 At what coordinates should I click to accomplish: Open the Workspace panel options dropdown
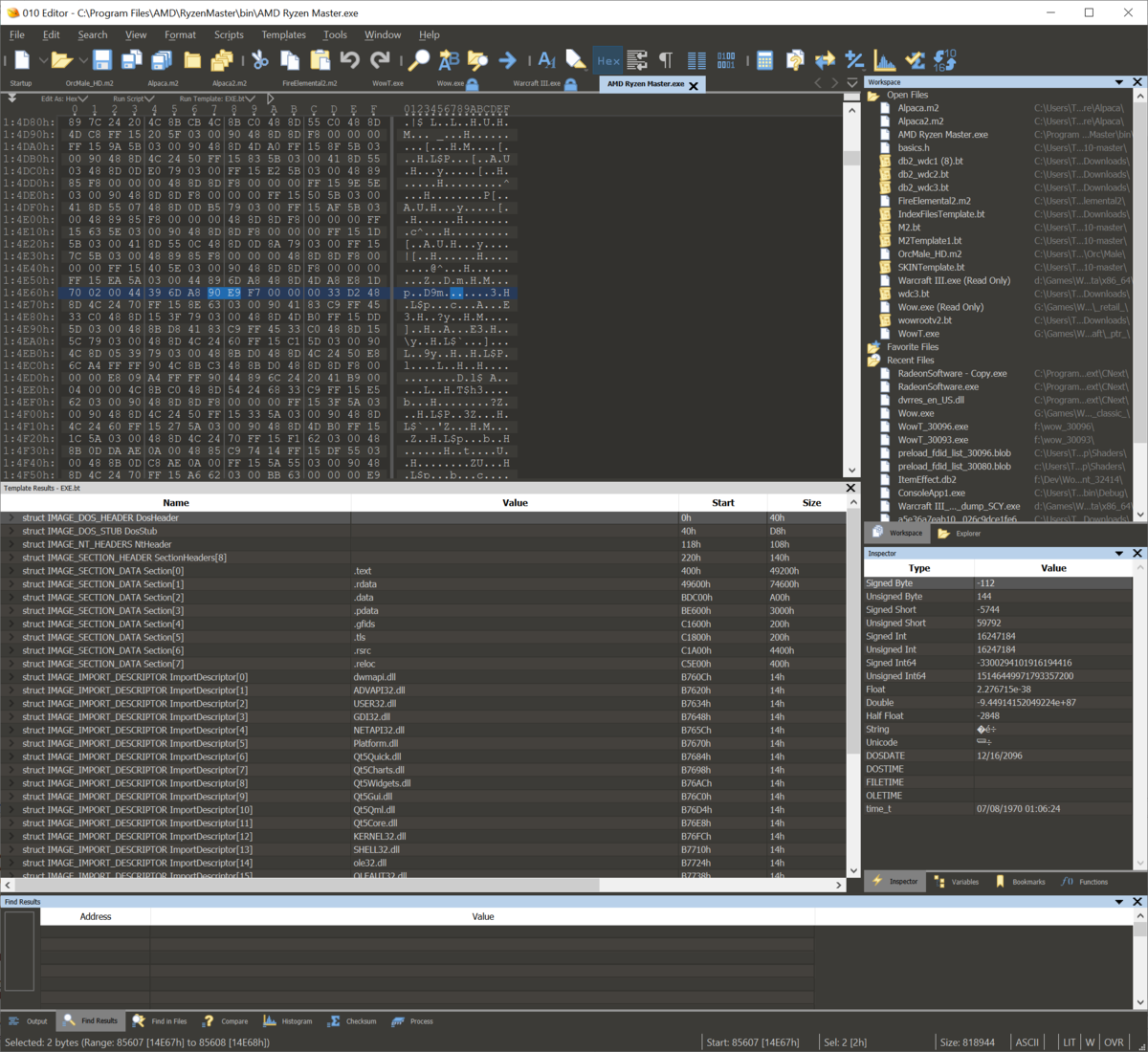pos(1118,82)
